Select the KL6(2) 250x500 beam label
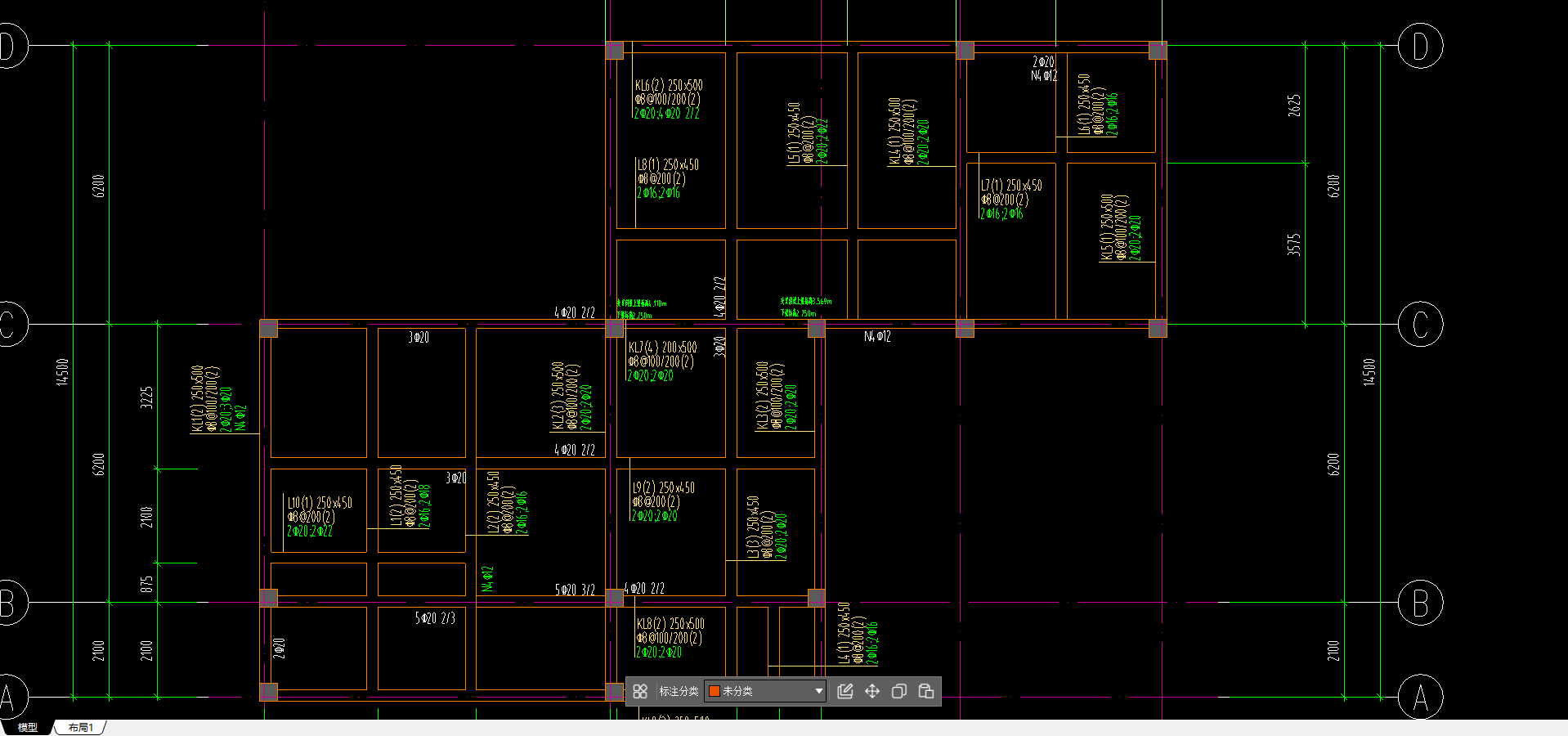 point(669,85)
